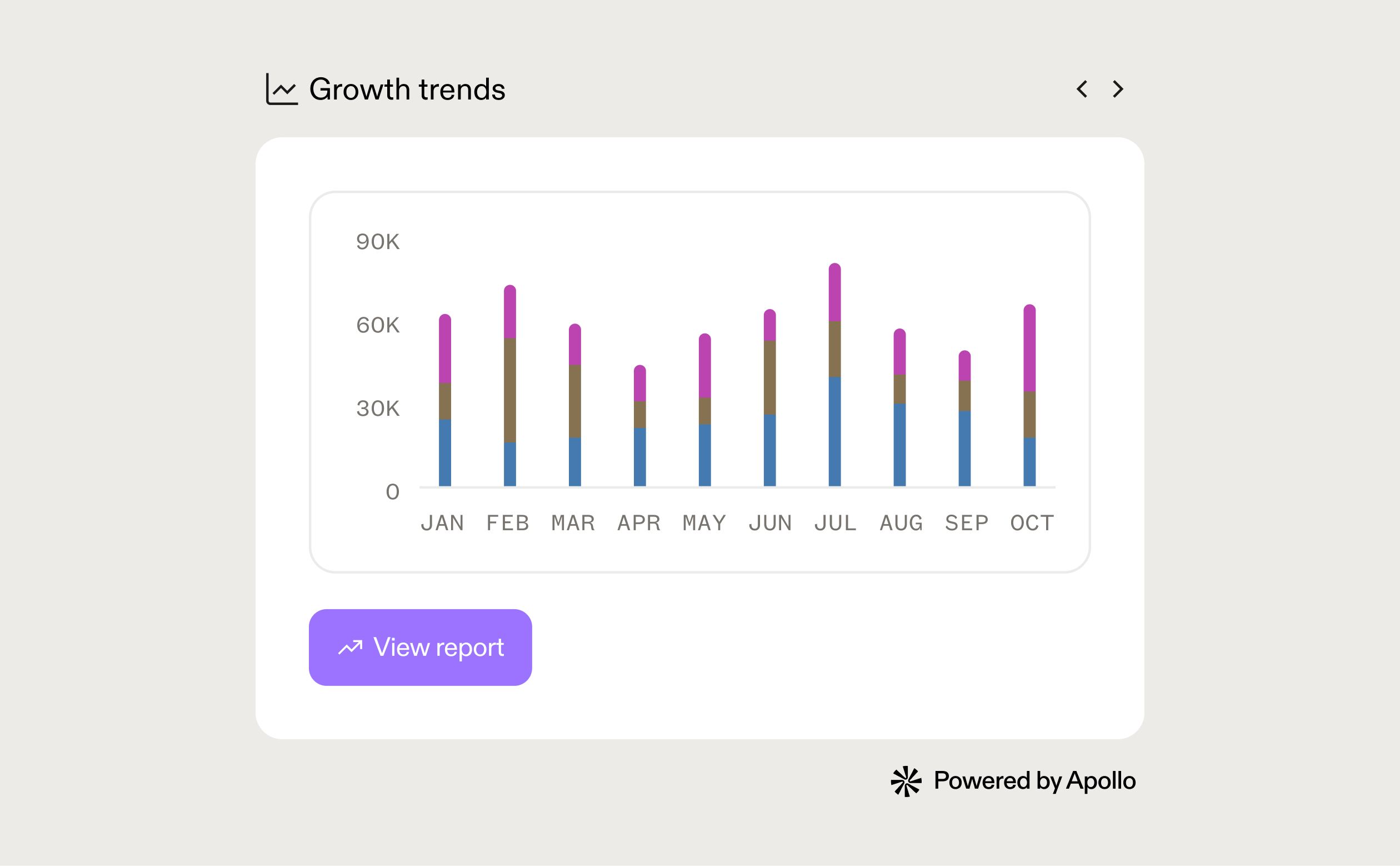
Task: Expand the chart card frame
Action: click(698, 381)
